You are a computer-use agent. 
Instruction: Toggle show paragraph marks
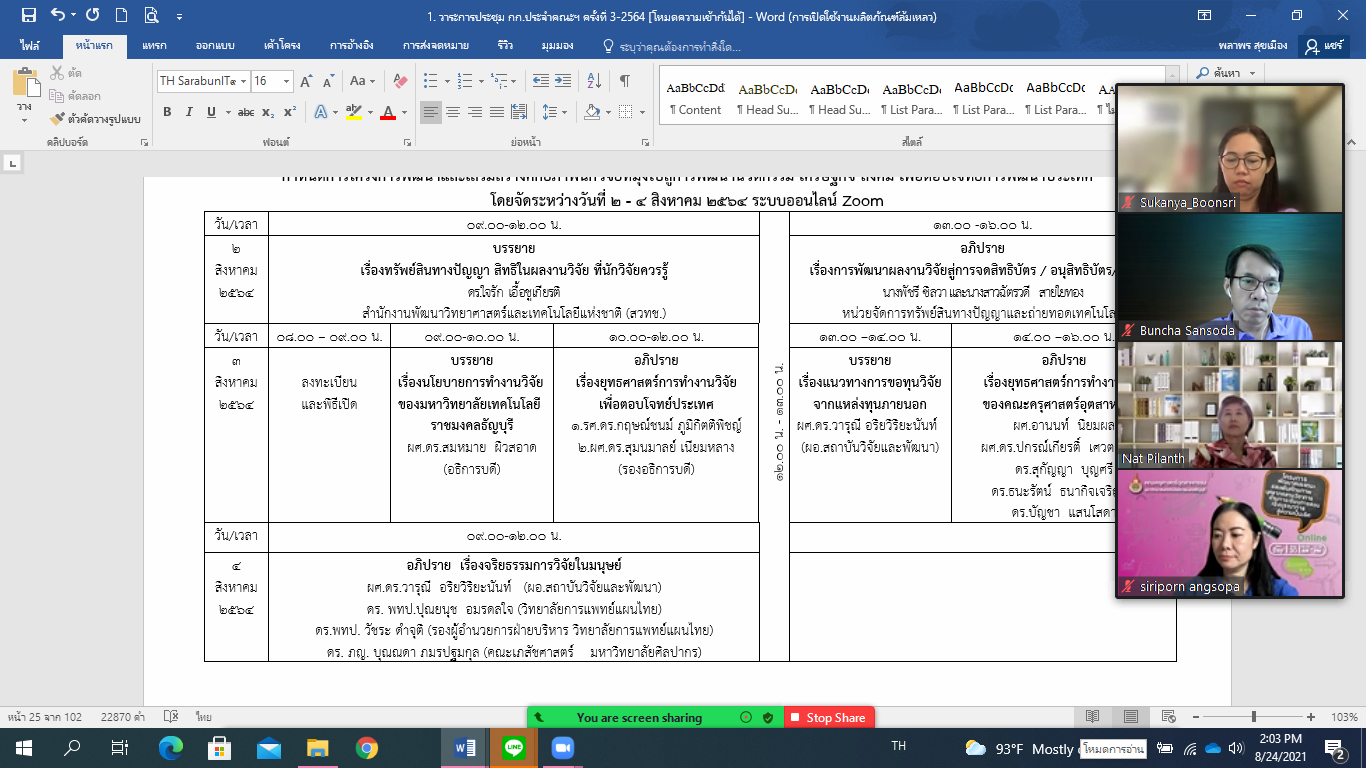tap(625, 81)
